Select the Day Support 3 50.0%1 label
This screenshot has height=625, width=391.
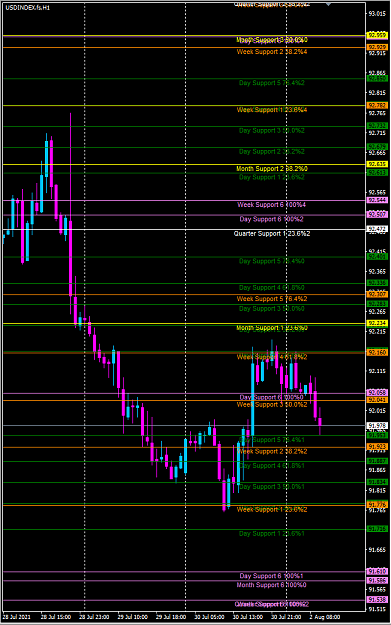[x=272, y=486]
